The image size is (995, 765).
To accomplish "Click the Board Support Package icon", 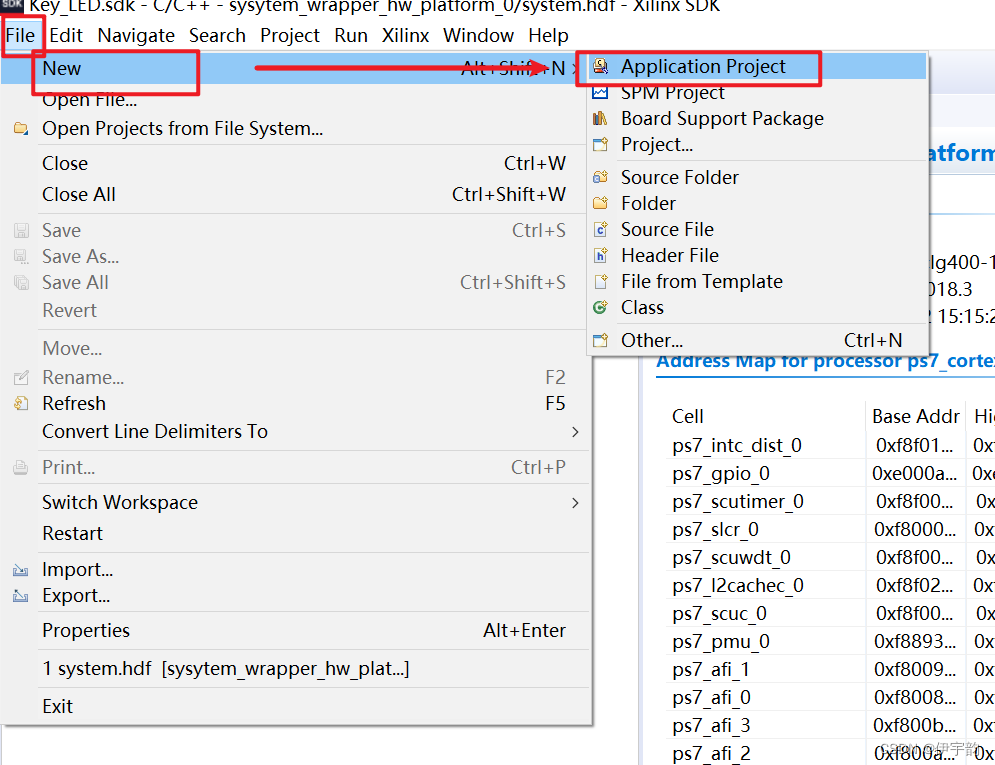I will pyautogui.click(x=600, y=119).
